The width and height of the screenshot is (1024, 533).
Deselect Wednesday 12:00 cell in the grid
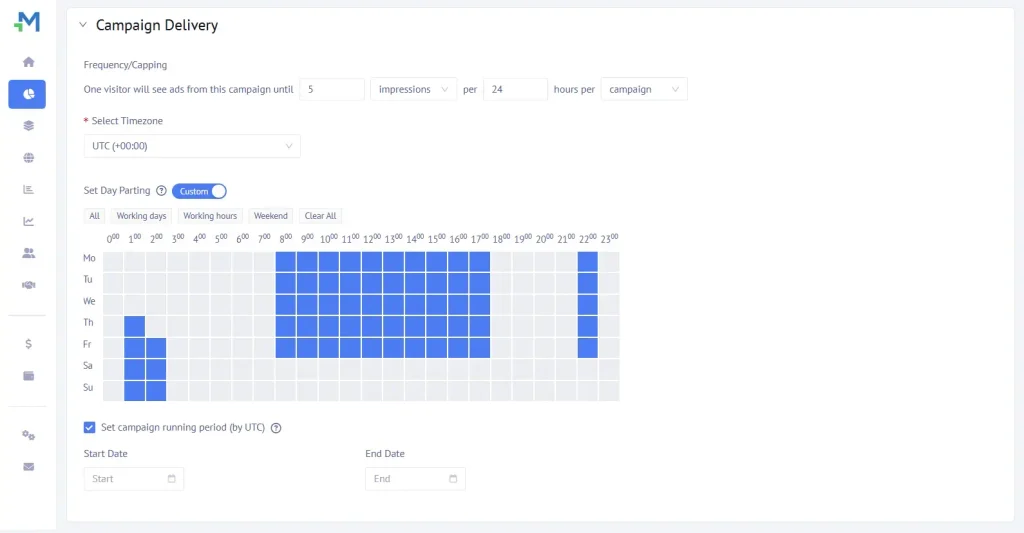tap(372, 304)
